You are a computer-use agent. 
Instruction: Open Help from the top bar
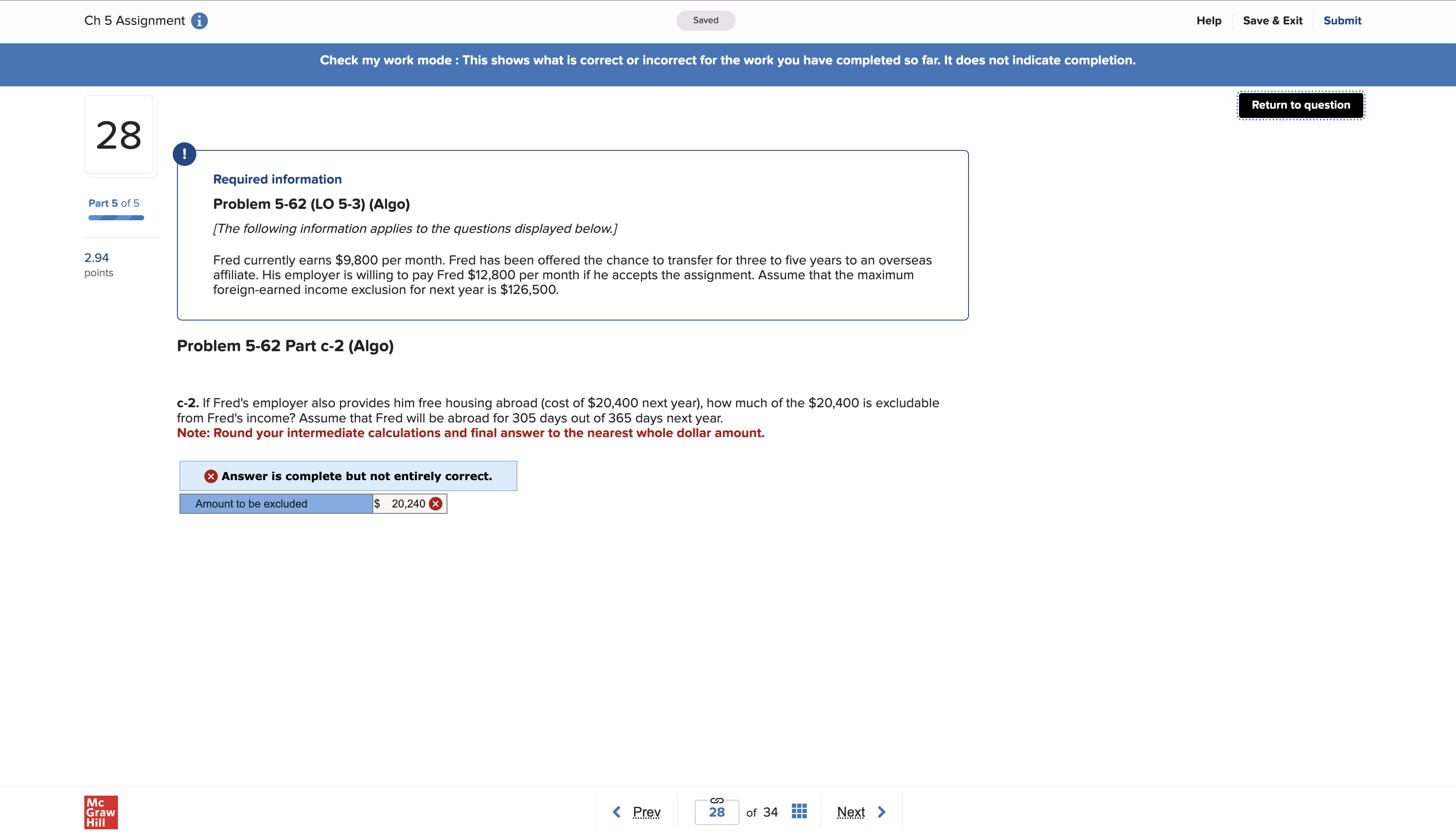tap(1208, 20)
